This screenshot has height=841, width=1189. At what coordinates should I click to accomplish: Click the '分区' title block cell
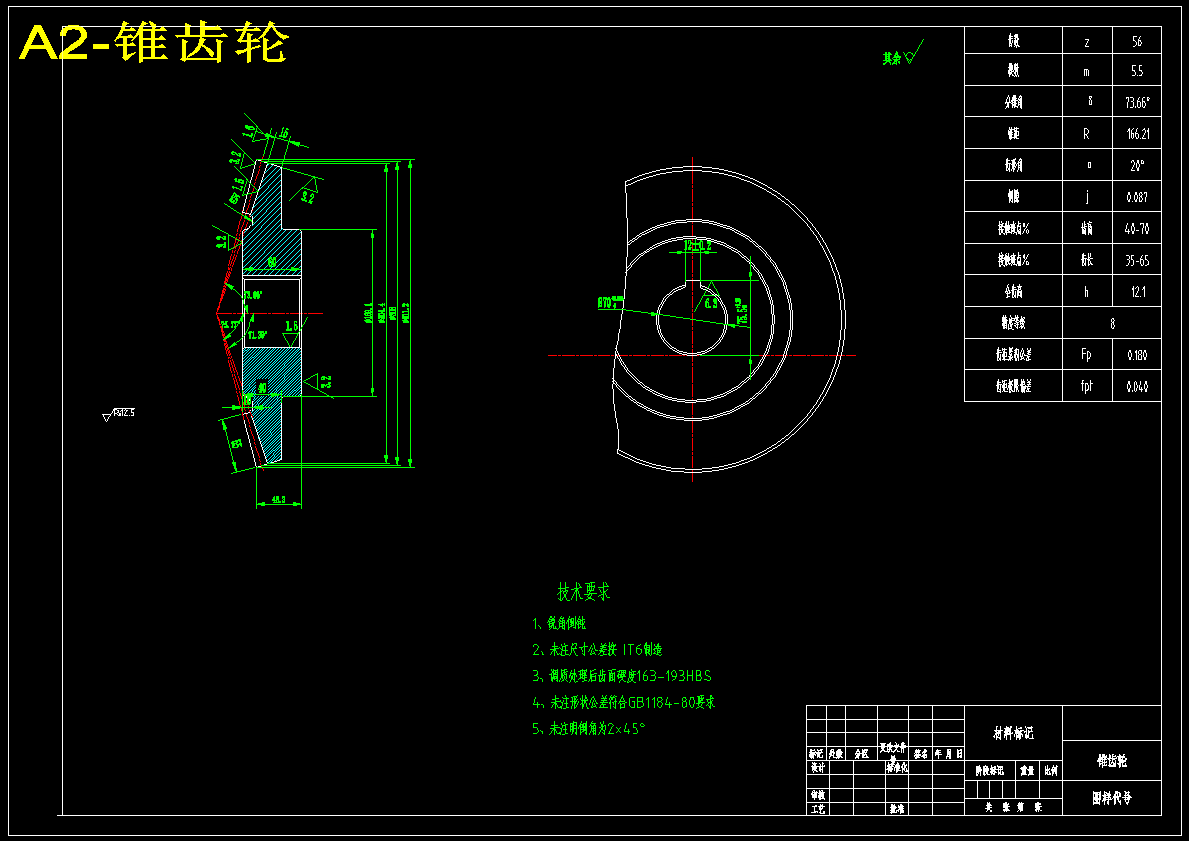pos(861,754)
